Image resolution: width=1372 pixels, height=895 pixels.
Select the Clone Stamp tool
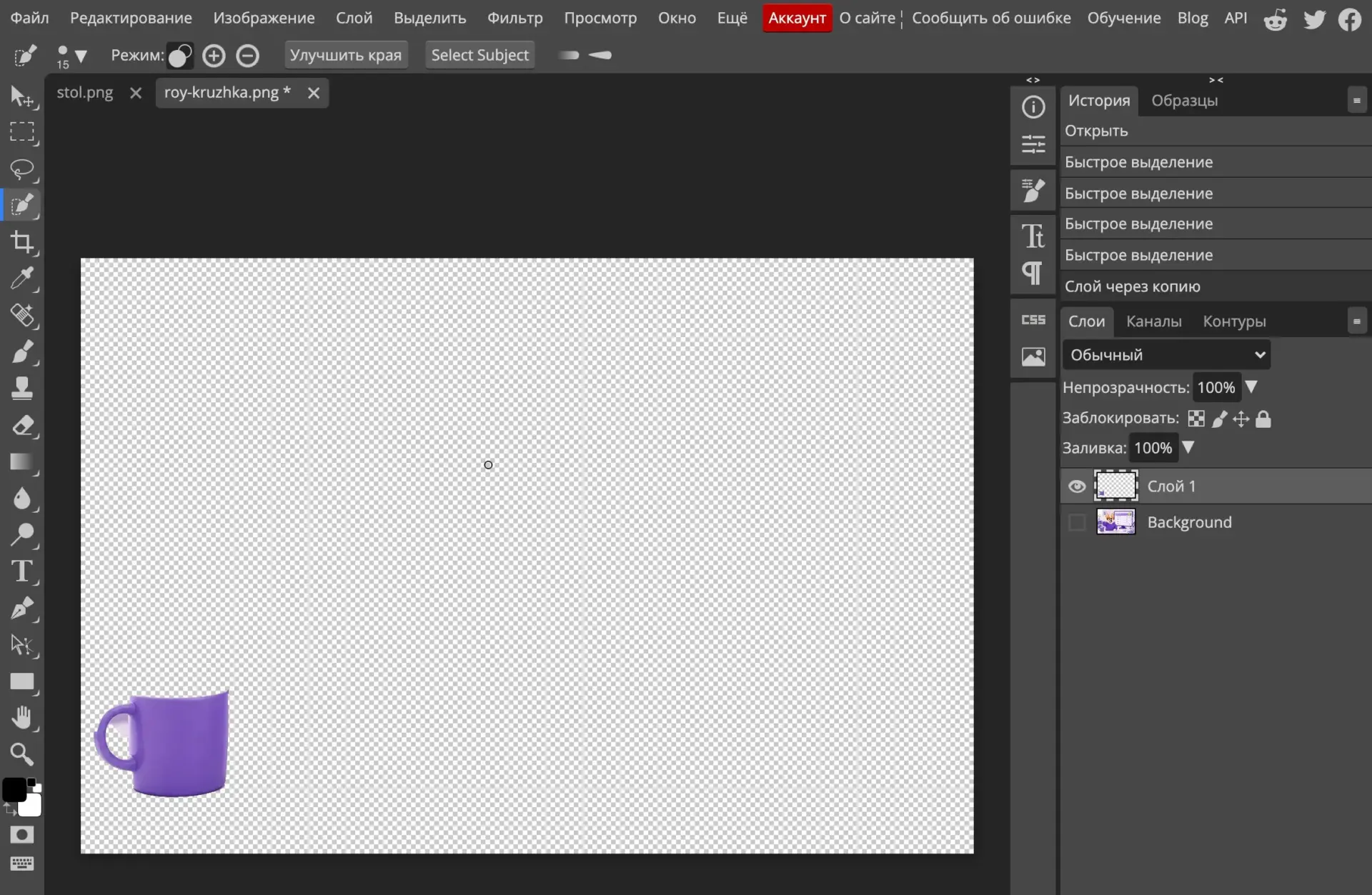(22, 389)
